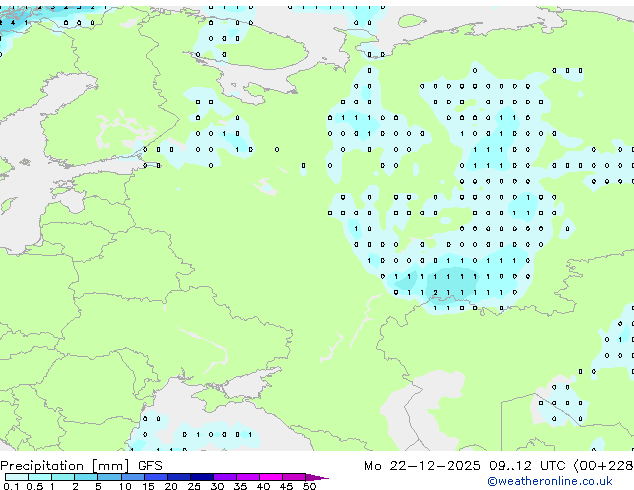
Task: Select the 30–35 mm purple swatch
Action: 225,477
